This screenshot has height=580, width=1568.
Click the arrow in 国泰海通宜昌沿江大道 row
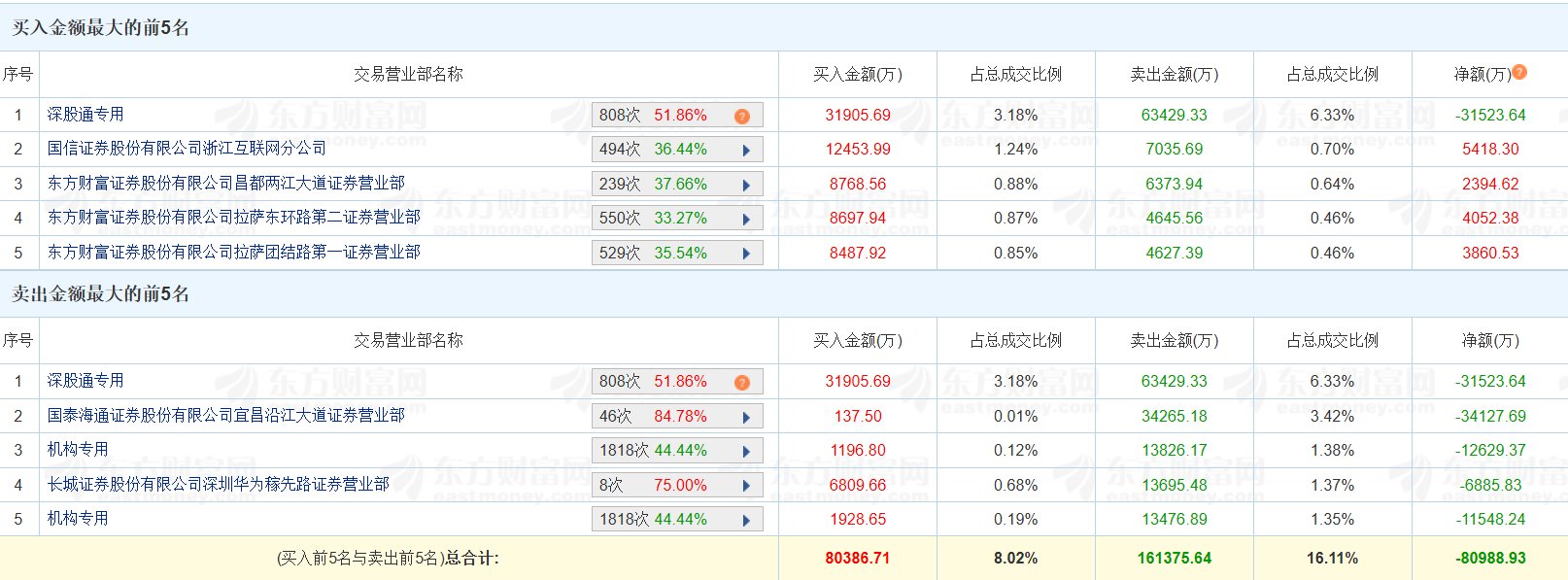pyautogui.click(x=746, y=417)
